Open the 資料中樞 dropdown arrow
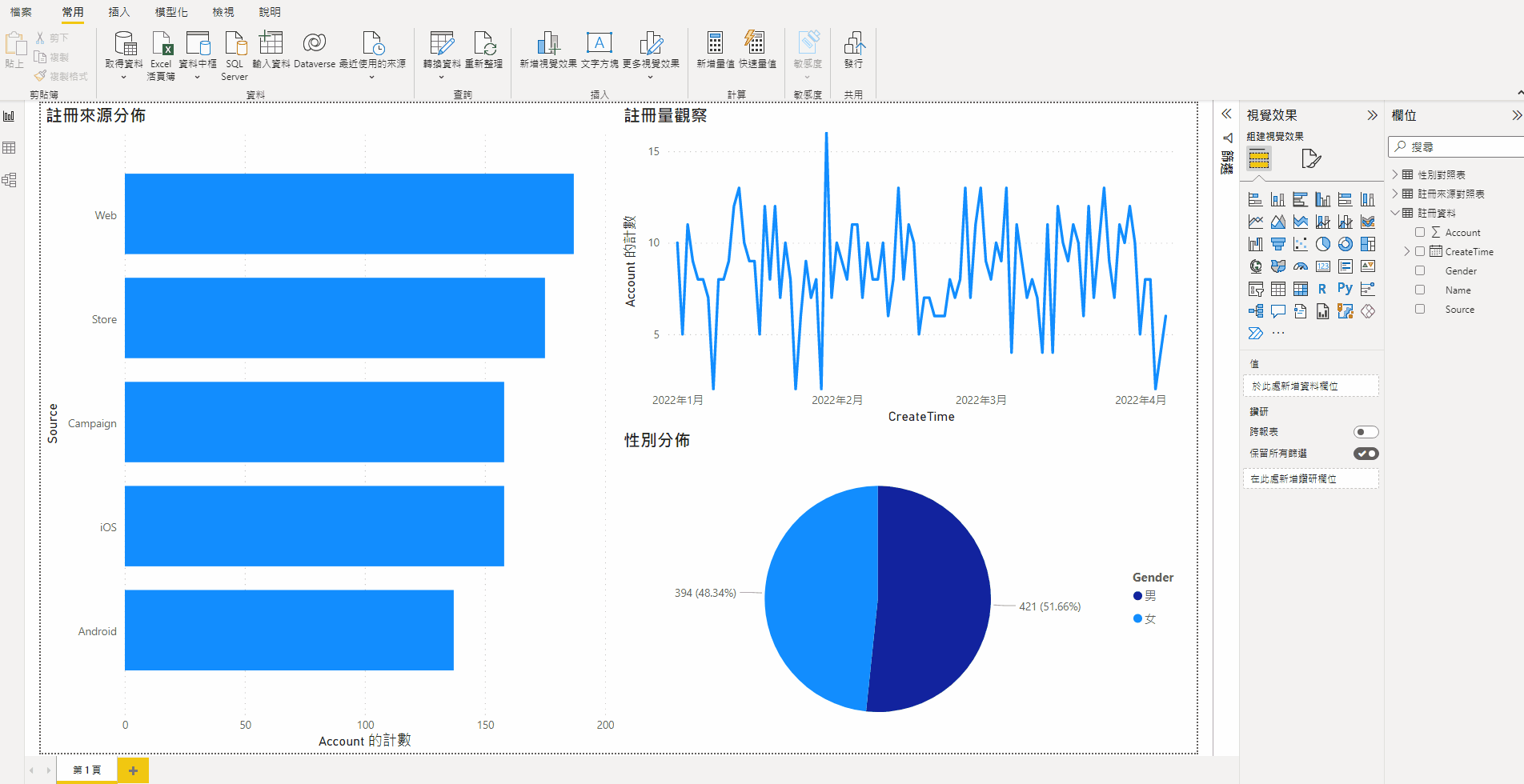The width and height of the screenshot is (1524, 784). click(x=198, y=78)
